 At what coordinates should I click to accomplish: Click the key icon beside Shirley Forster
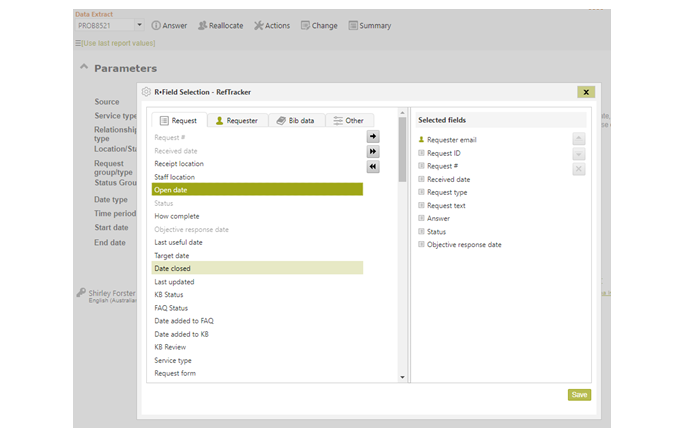pyautogui.click(x=81, y=292)
